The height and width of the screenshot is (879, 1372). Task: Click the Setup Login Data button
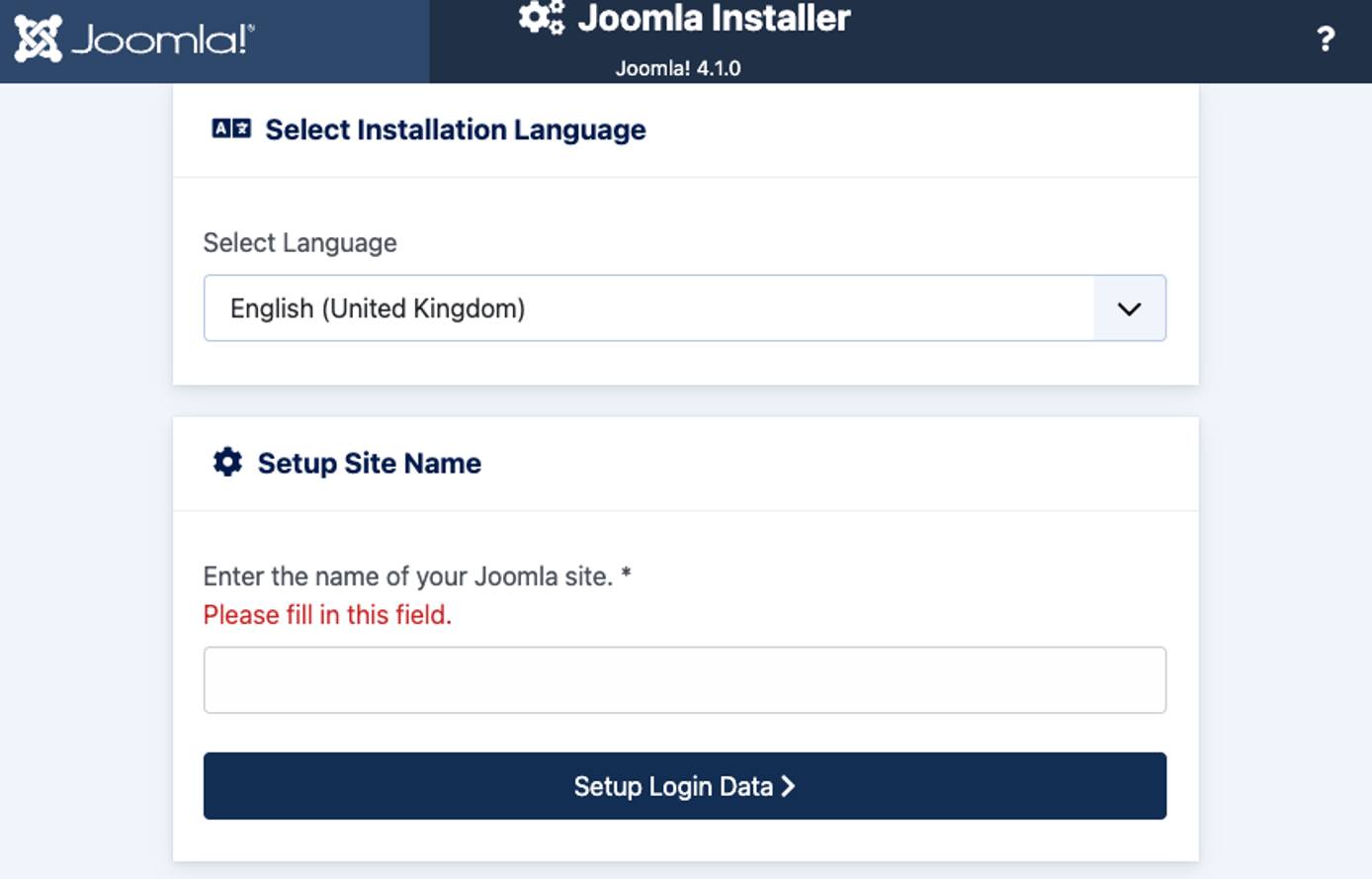click(x=685, y=786)
